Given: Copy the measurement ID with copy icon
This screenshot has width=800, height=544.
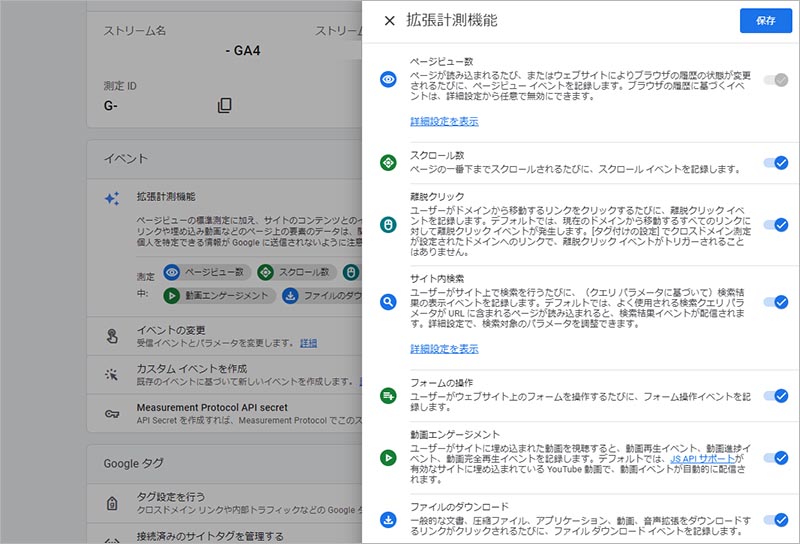Looking at the screenshot, I should [225, 105].
